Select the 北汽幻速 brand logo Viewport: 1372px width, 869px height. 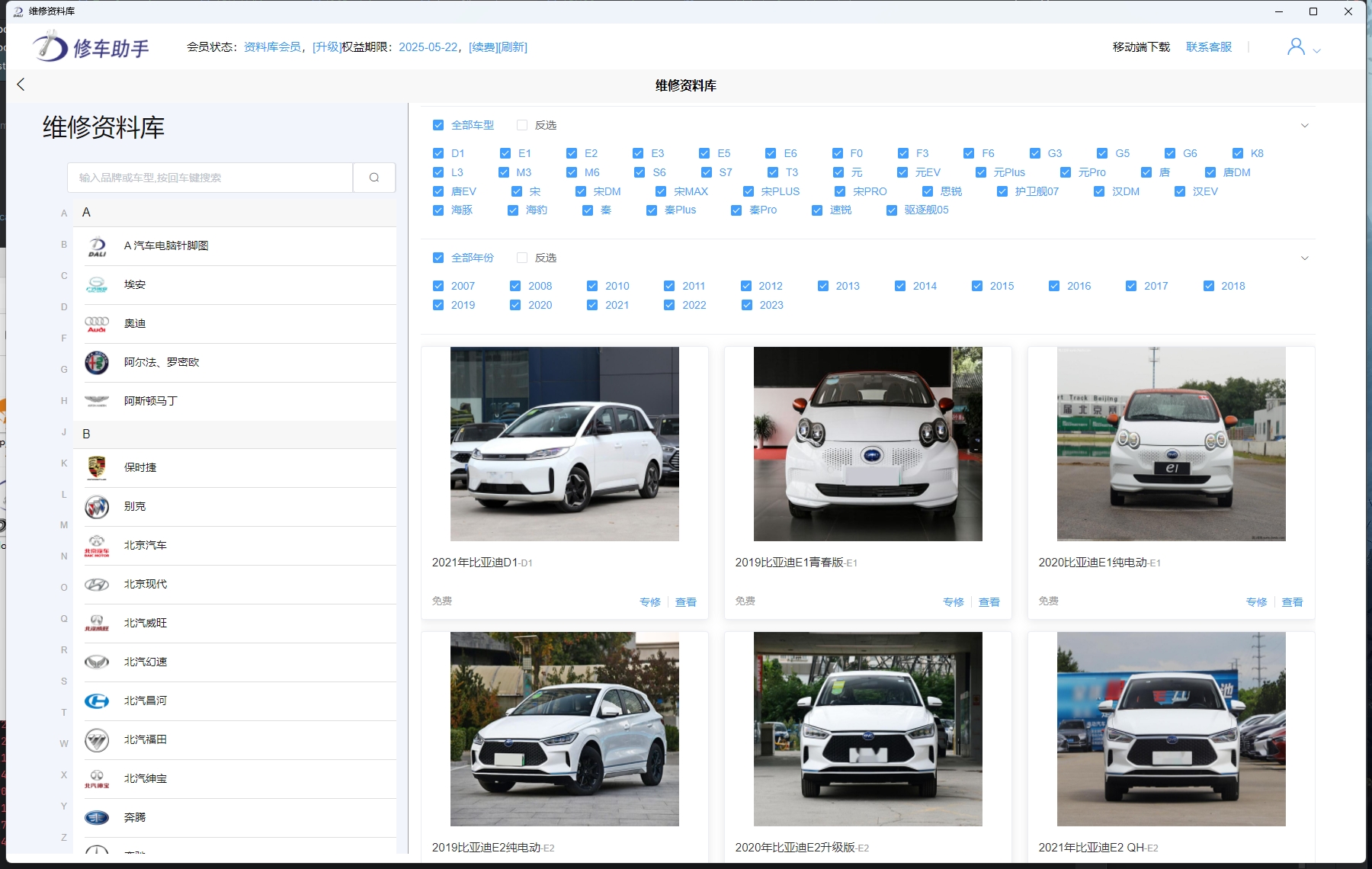tap(97, 662)
